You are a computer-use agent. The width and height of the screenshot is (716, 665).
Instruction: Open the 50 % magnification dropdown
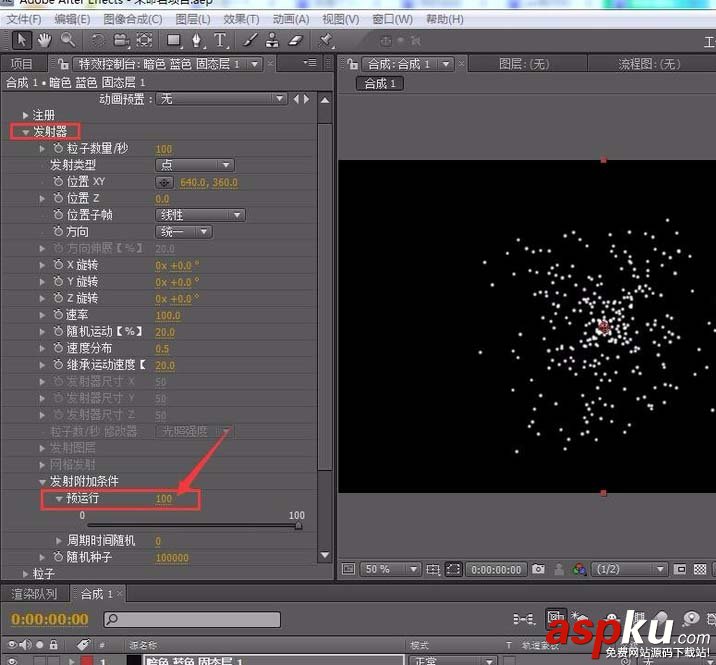pos(390,569)
